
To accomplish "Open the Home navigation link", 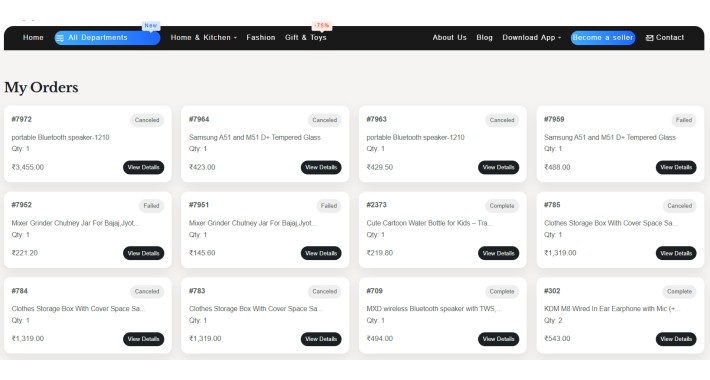I will point(33,38).
